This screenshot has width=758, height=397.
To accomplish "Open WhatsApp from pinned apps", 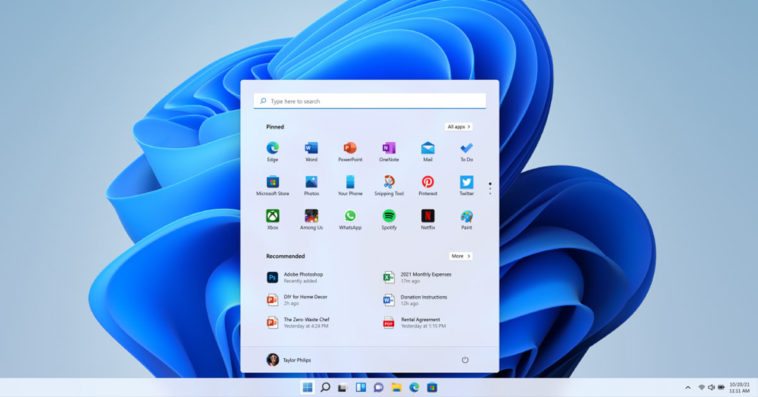I will pyautogui.click(x=350, y=220).
